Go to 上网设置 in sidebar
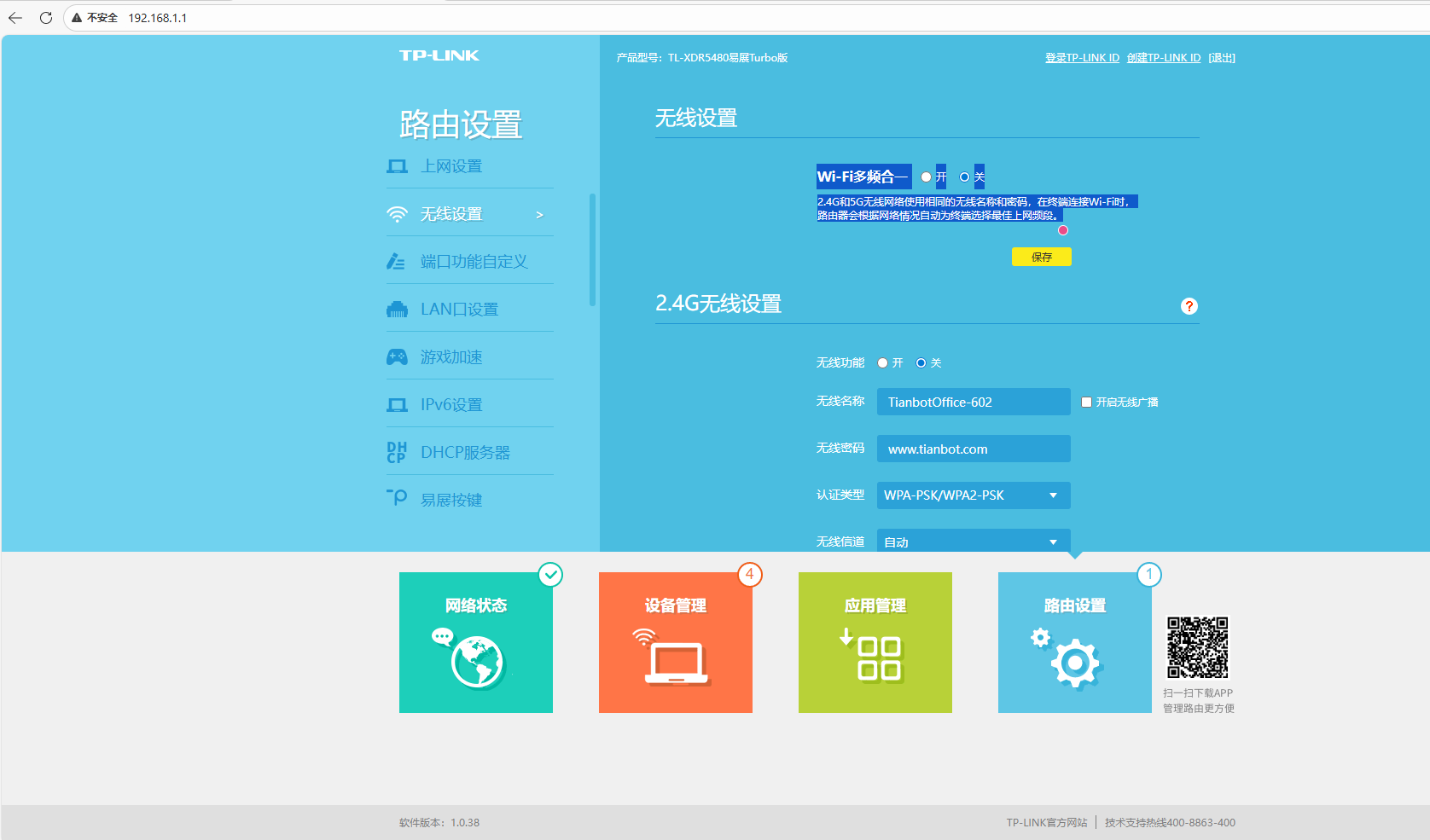The height and width of the screenshot is (840, 1430). (451, 166)
